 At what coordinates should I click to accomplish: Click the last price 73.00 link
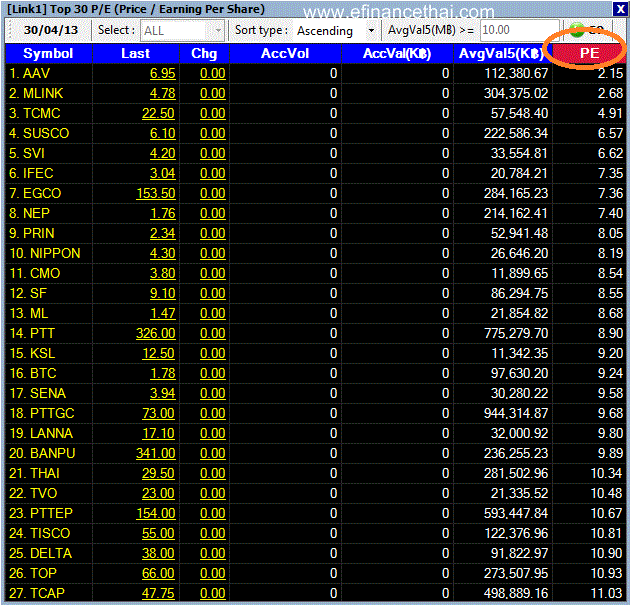tap(159, 414)
